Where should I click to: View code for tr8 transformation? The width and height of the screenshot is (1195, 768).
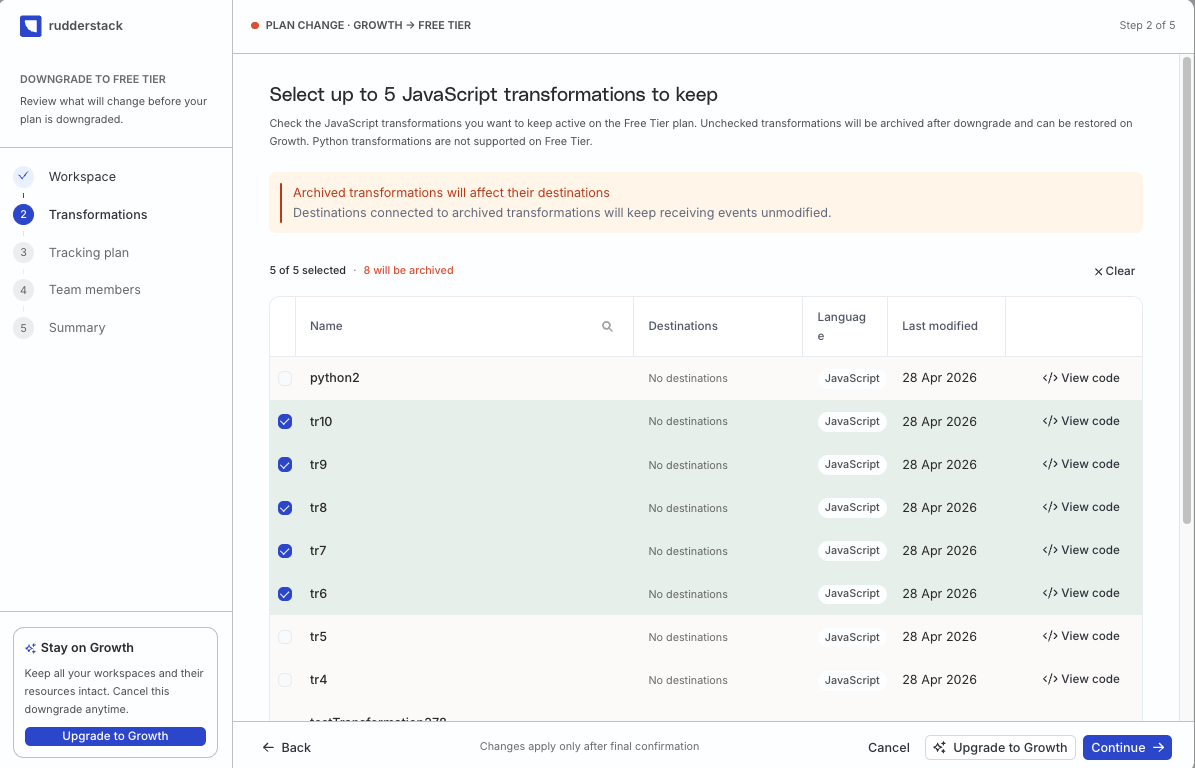(1081, 507)
